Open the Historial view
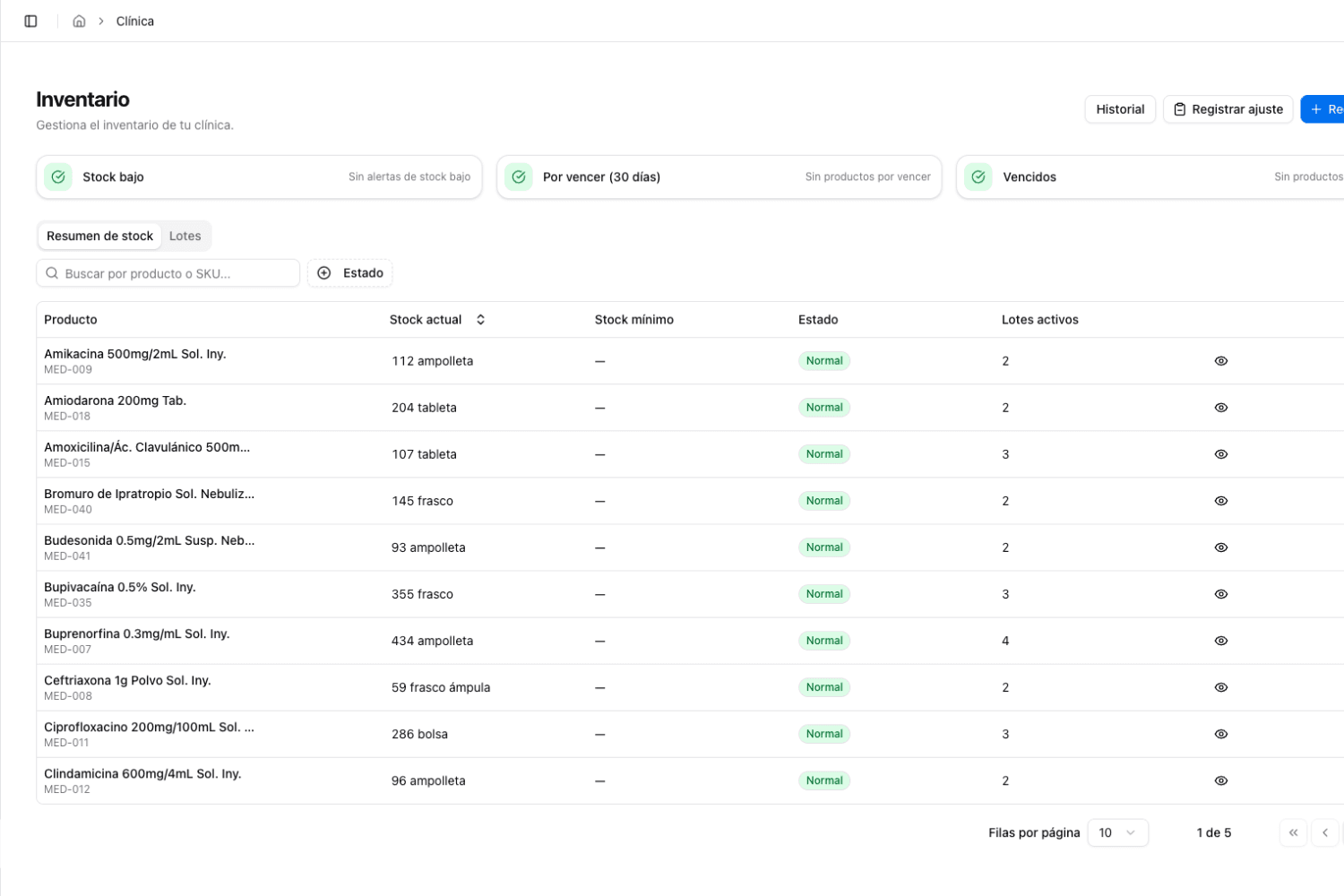Image resolution: width=1344 pixels, height=896 pixels. tap(1119, 108)
